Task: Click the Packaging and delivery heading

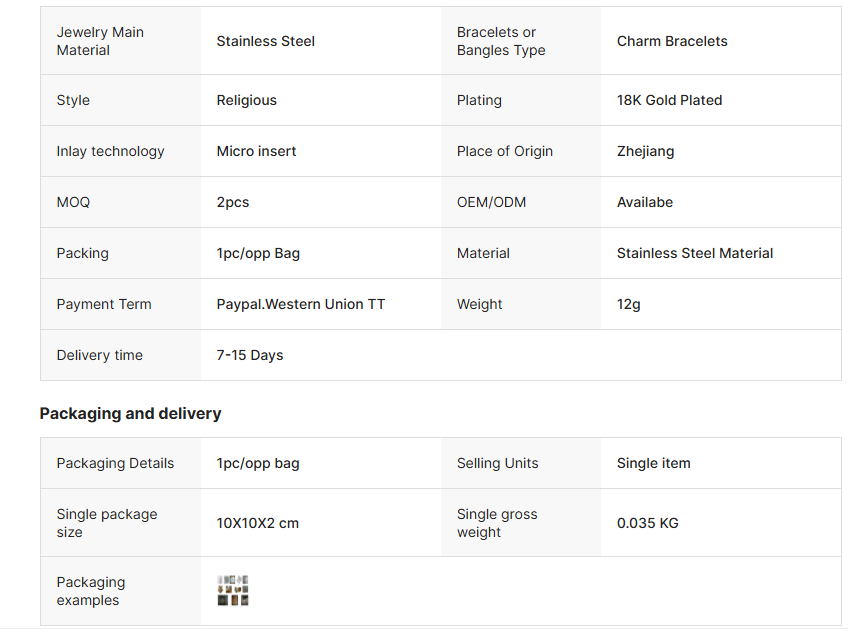Action: pyautogui.click(x=130, y=414)
